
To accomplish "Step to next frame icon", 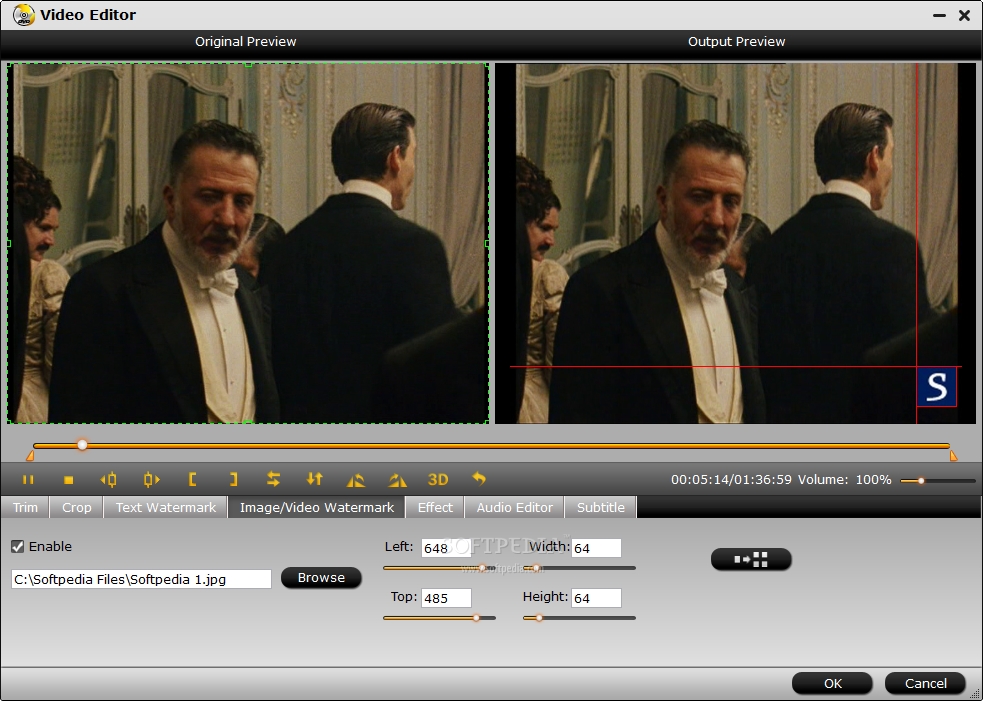I will point(151,480).
